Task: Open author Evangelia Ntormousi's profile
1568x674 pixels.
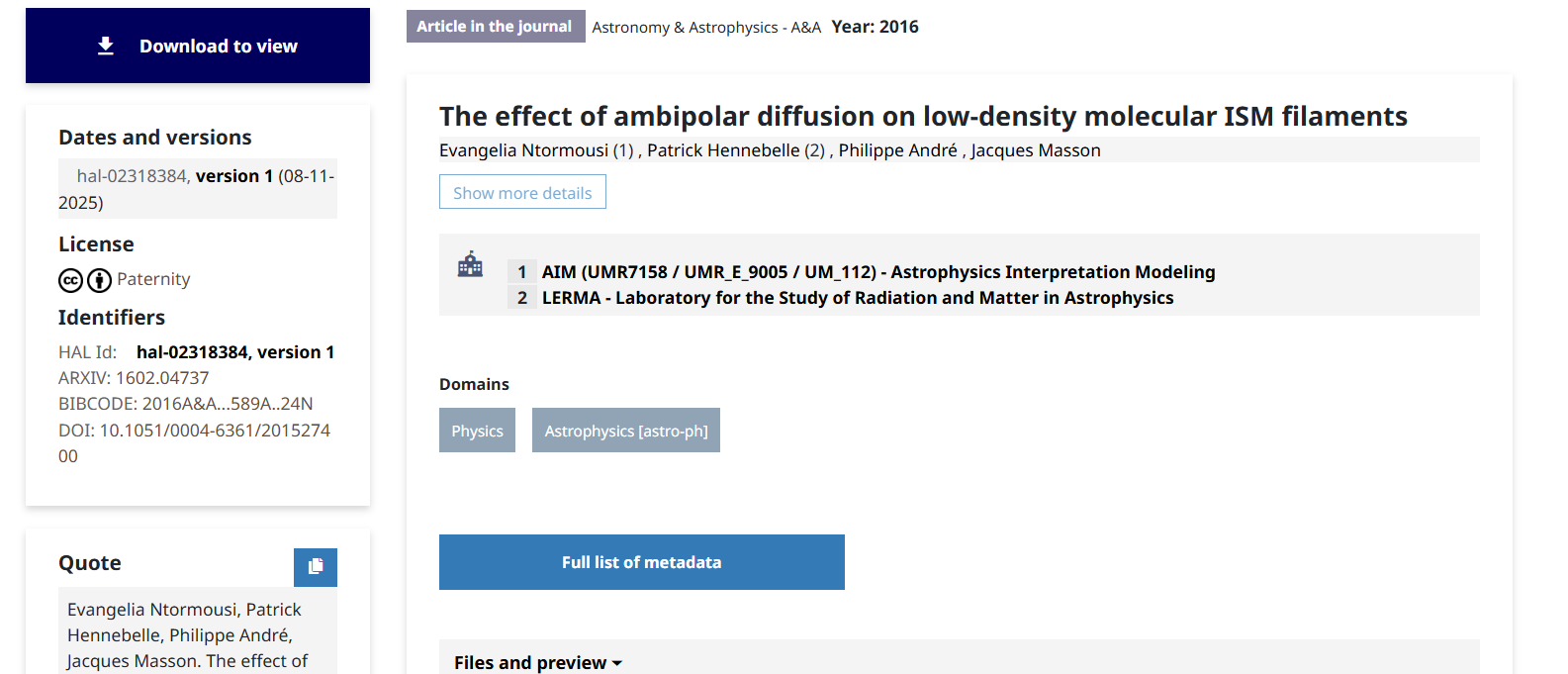Action: tap(523, 150)
